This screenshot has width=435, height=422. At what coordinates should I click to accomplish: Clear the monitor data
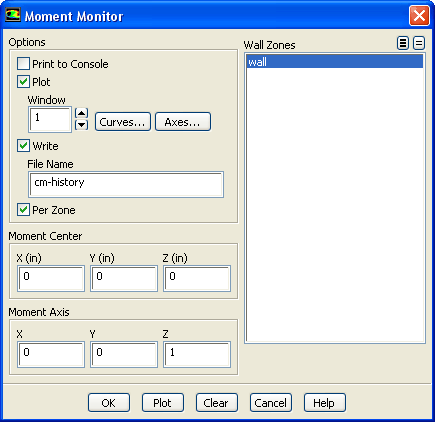pyautogui.click(x=217, y=403)
